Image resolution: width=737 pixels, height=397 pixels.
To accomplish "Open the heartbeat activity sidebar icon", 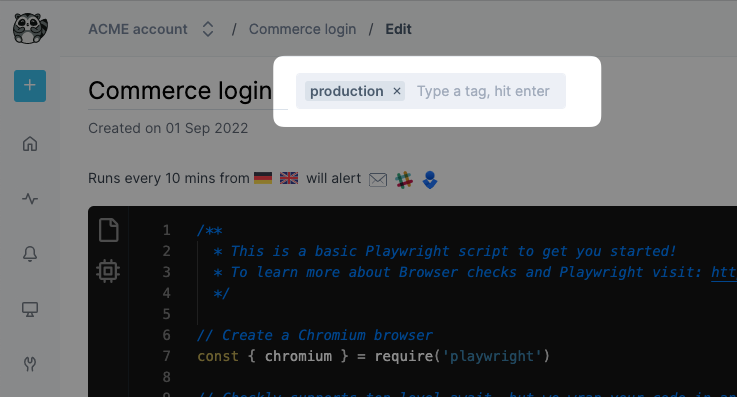I will click(30, 199).
